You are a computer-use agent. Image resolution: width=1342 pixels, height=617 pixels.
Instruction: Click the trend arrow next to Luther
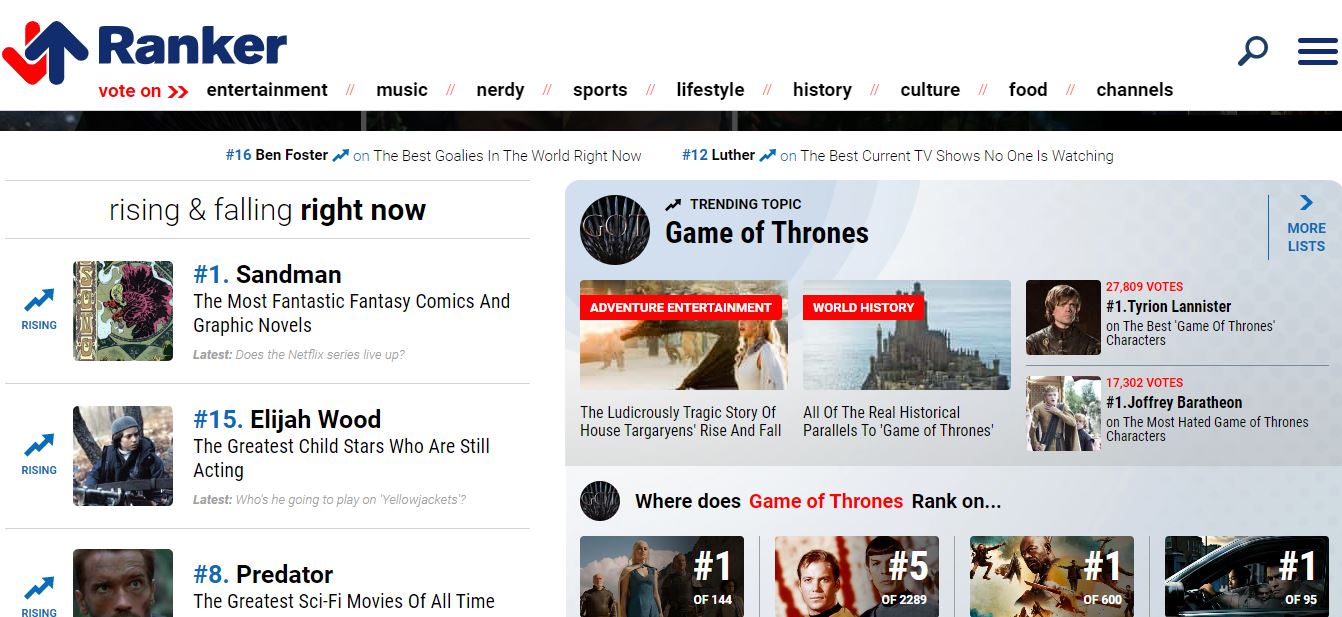pyautogui.click(x=768, y=155)
